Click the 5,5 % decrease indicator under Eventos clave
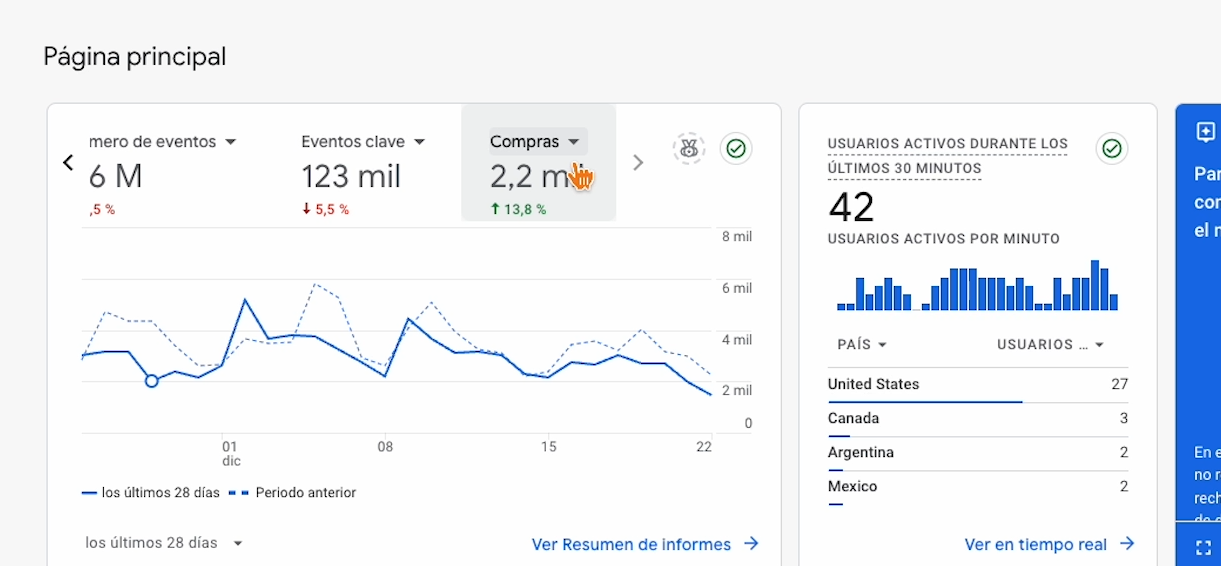 (325, 209)
